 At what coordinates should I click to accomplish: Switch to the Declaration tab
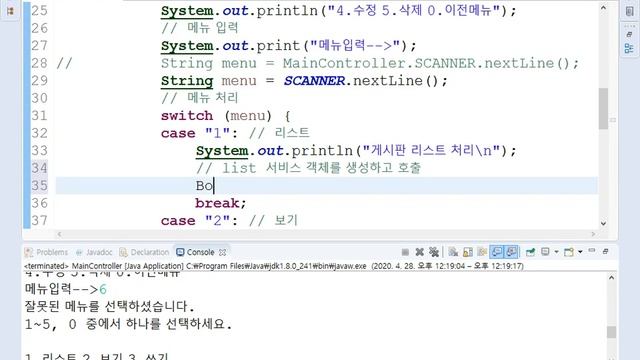point(144,252)
